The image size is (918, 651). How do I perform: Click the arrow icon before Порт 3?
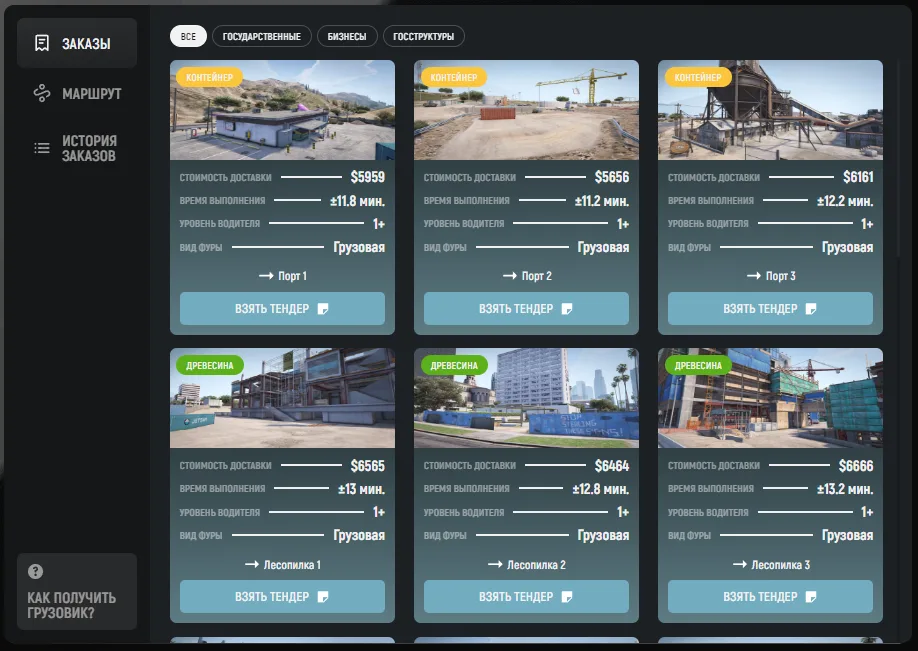click(x=754, y=276)
